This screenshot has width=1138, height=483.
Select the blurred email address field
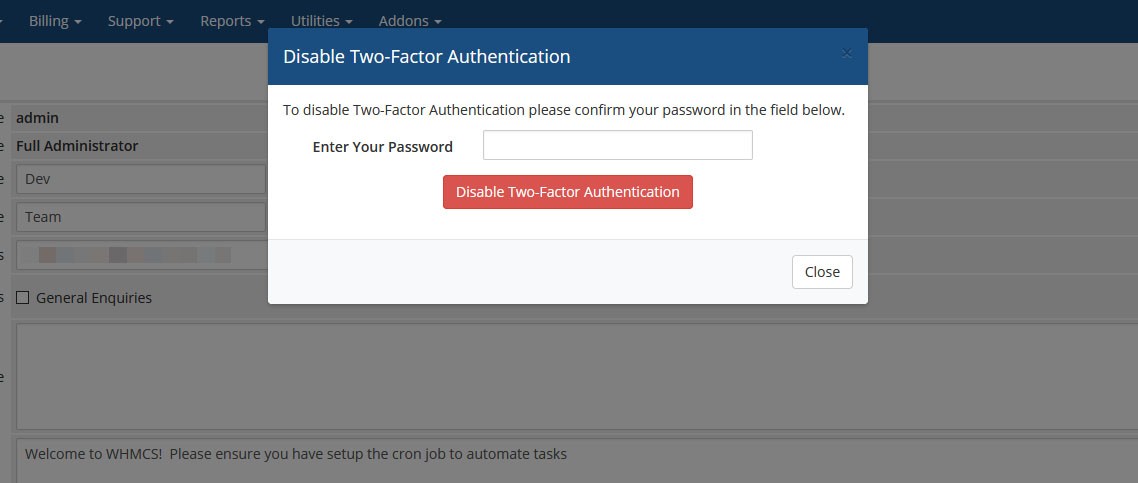tap(141, 255)
